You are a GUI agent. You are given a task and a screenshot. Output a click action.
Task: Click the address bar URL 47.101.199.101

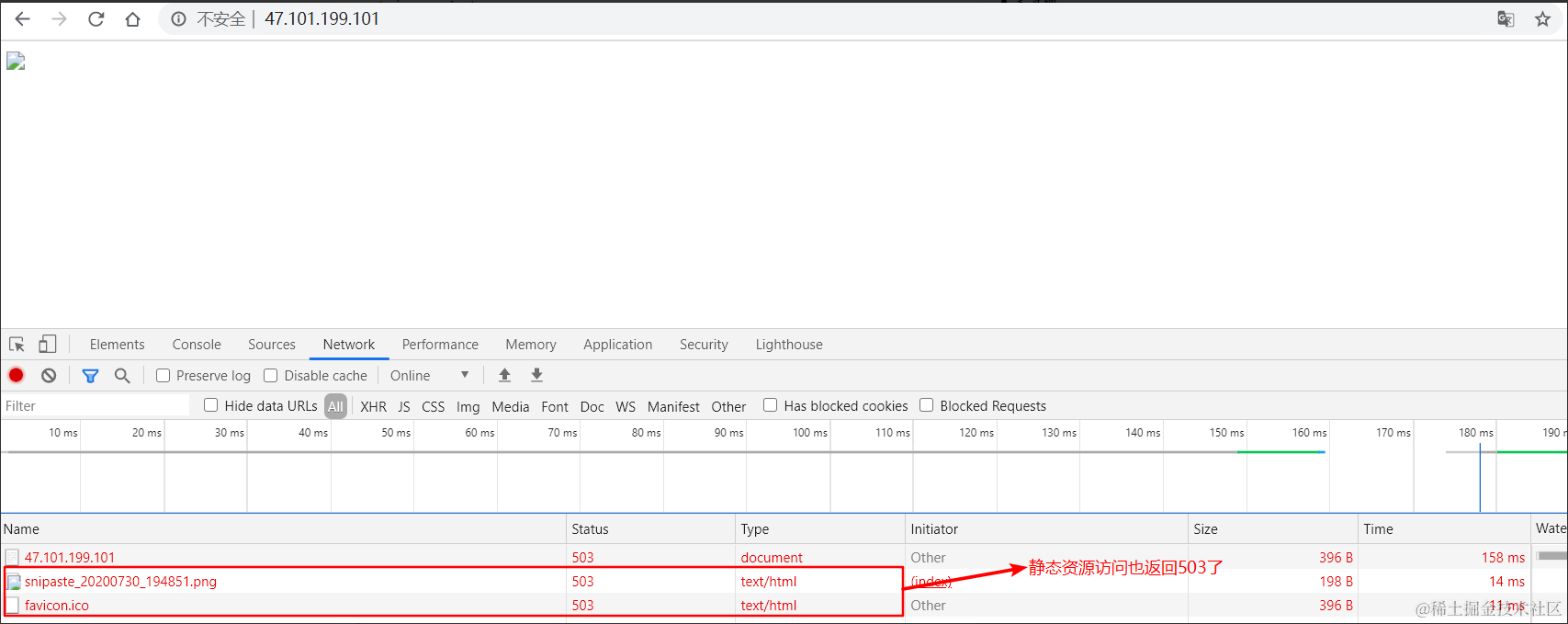point(321,19)
